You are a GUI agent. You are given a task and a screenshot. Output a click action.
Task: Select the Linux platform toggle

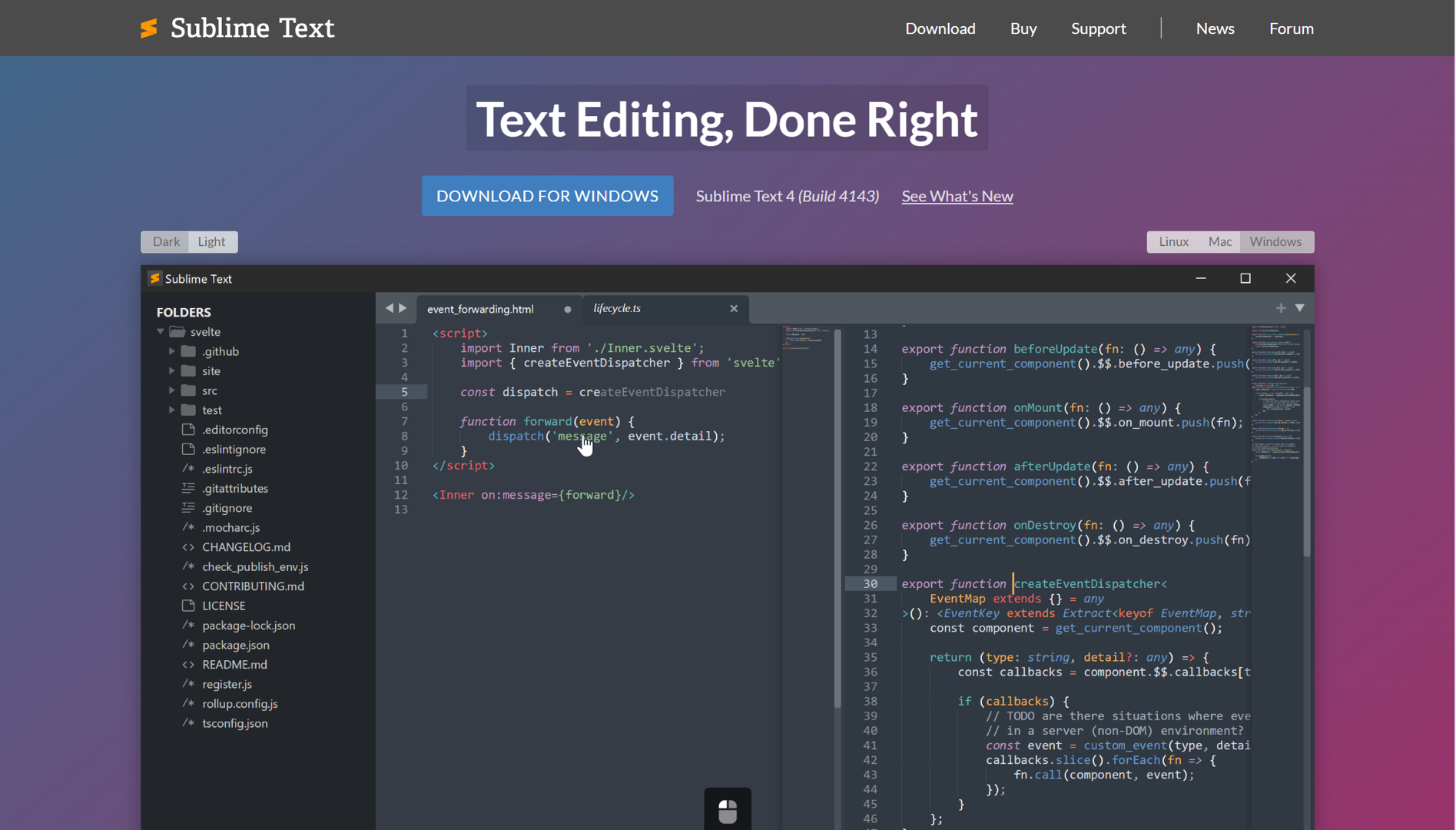pos(1173,241)
